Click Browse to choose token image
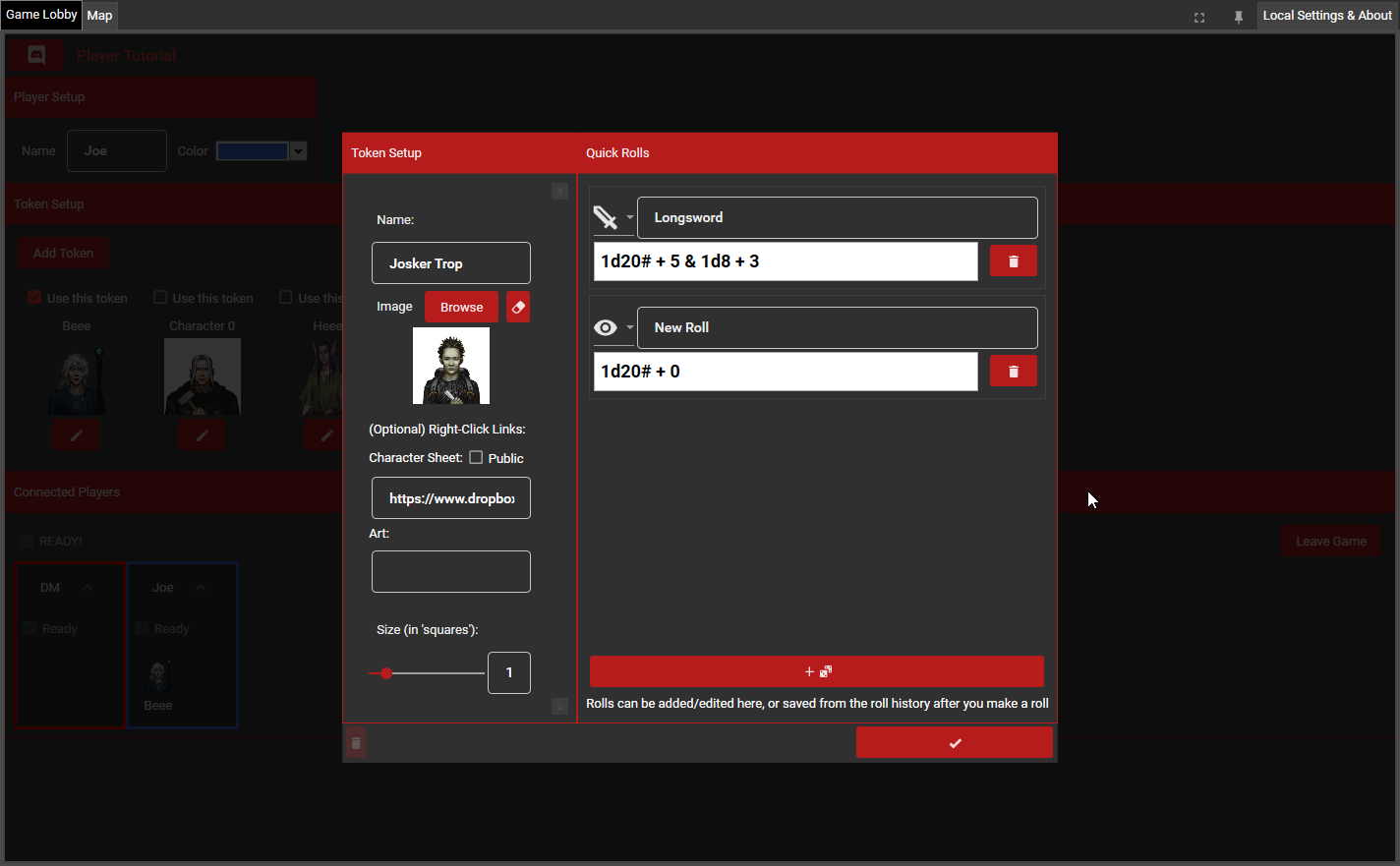Image resolution: width=1400 pixels, height=866 pixels. coord(461,307)
